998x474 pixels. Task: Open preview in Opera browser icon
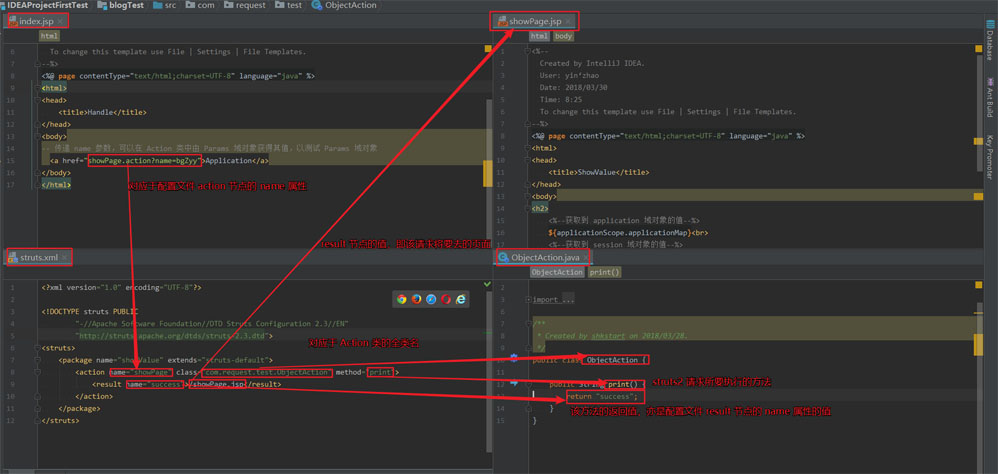446,299
